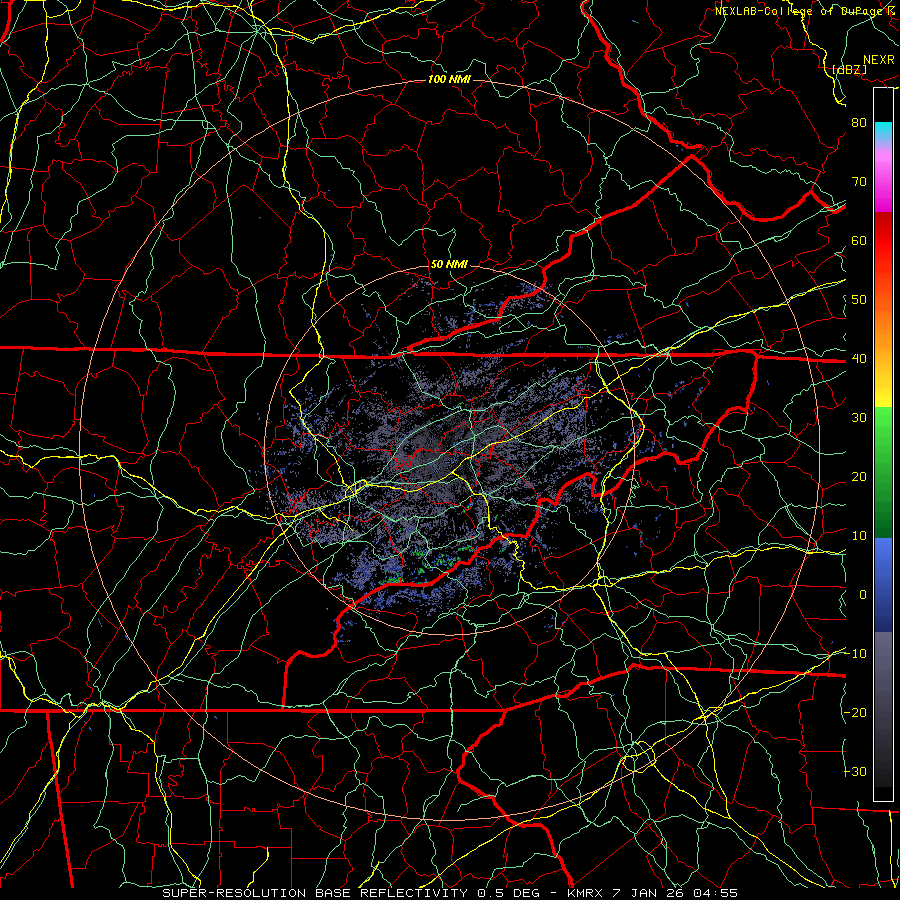Click the 40 dBZ scale value
Viewport: 900px width, 900px height.
point(859,359)
